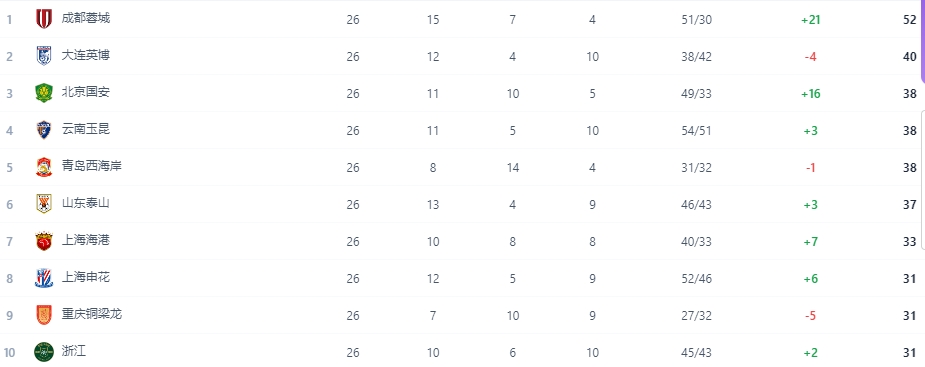Open the 北京国安 team page link

[86, 93]
